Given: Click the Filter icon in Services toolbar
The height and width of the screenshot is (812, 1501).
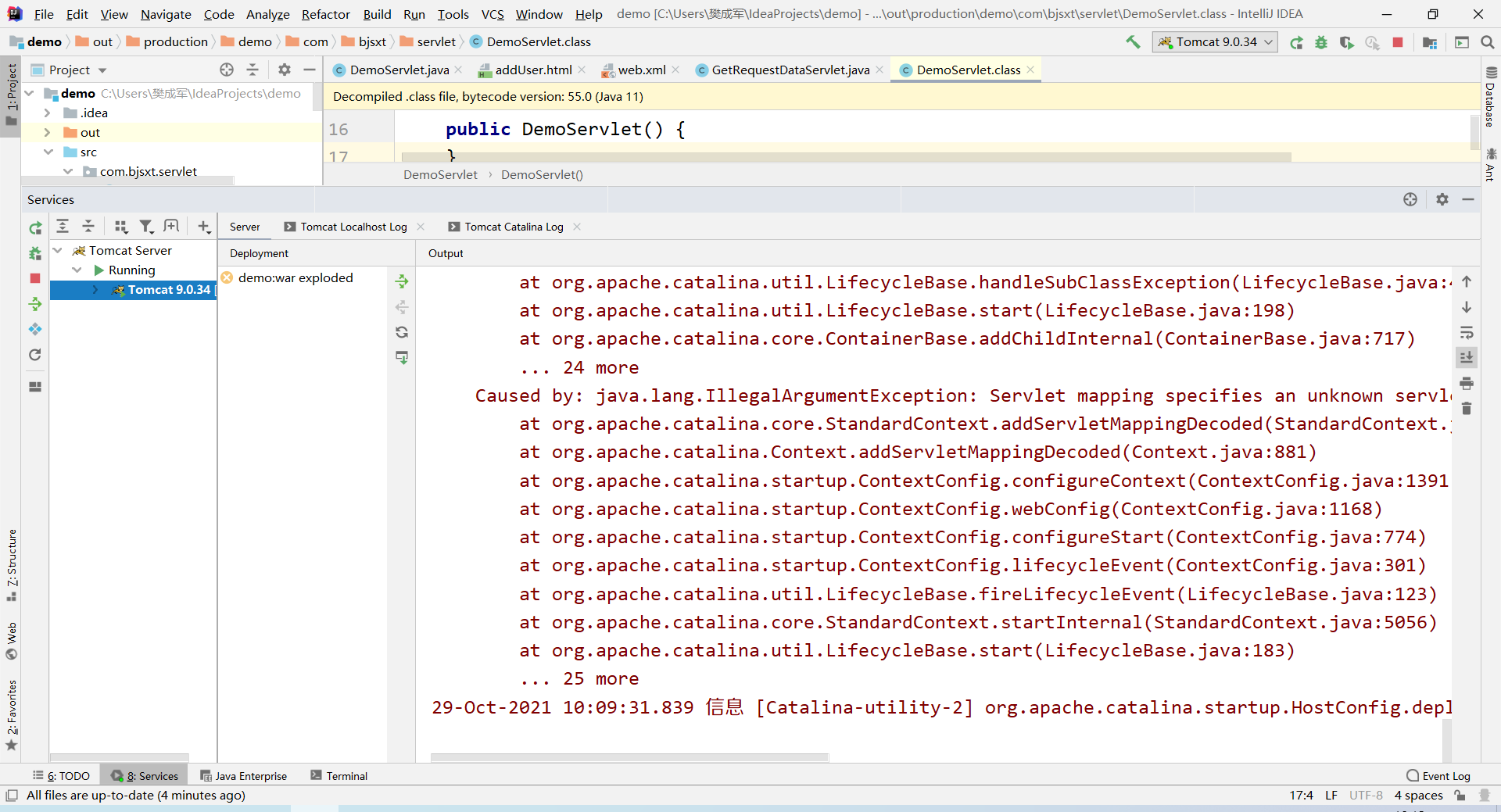Looking at the screenshot, I should coord(146,227).
